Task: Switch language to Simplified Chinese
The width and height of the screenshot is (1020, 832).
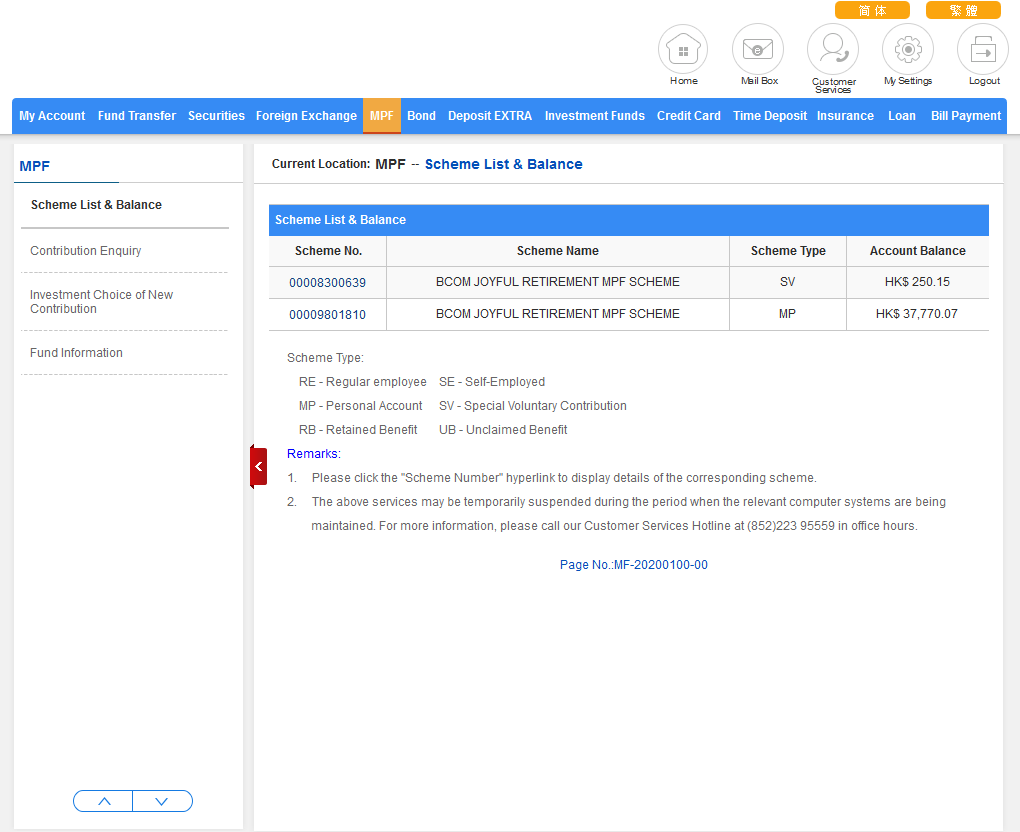Action: pos(872,10)
